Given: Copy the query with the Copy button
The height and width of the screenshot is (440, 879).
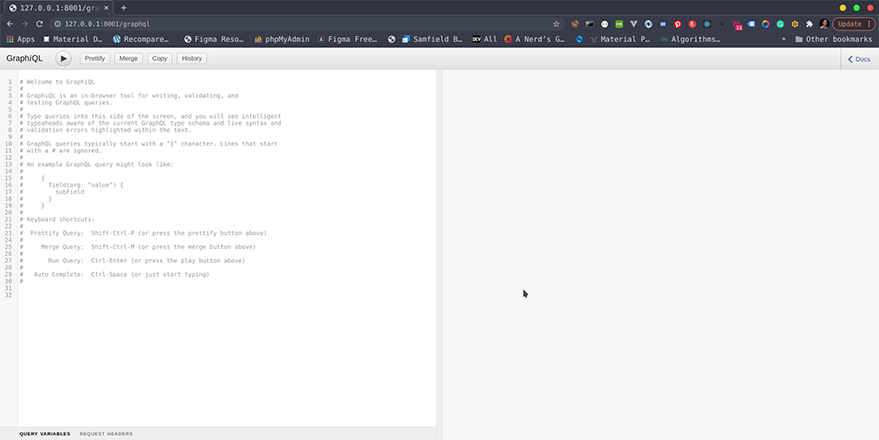Looking at the screenshot, I should tap(160, 58).
